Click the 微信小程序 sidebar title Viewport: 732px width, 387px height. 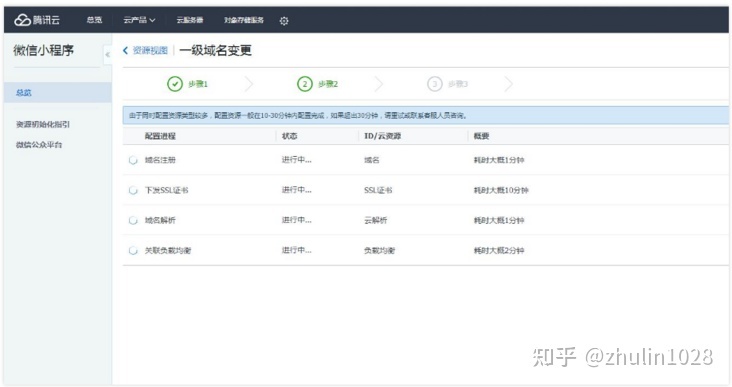tap(43, 50)
